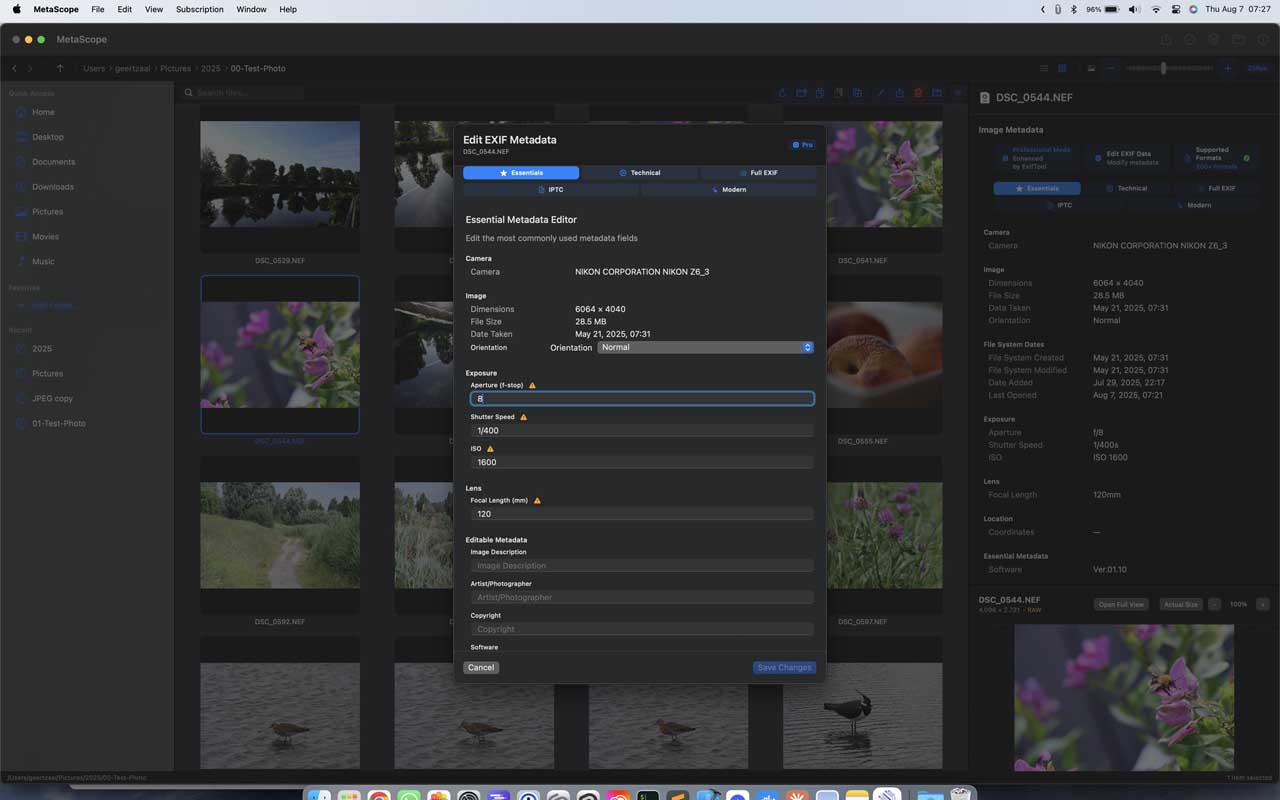
Task: Click the Search files field
Action: click(243, 93)
